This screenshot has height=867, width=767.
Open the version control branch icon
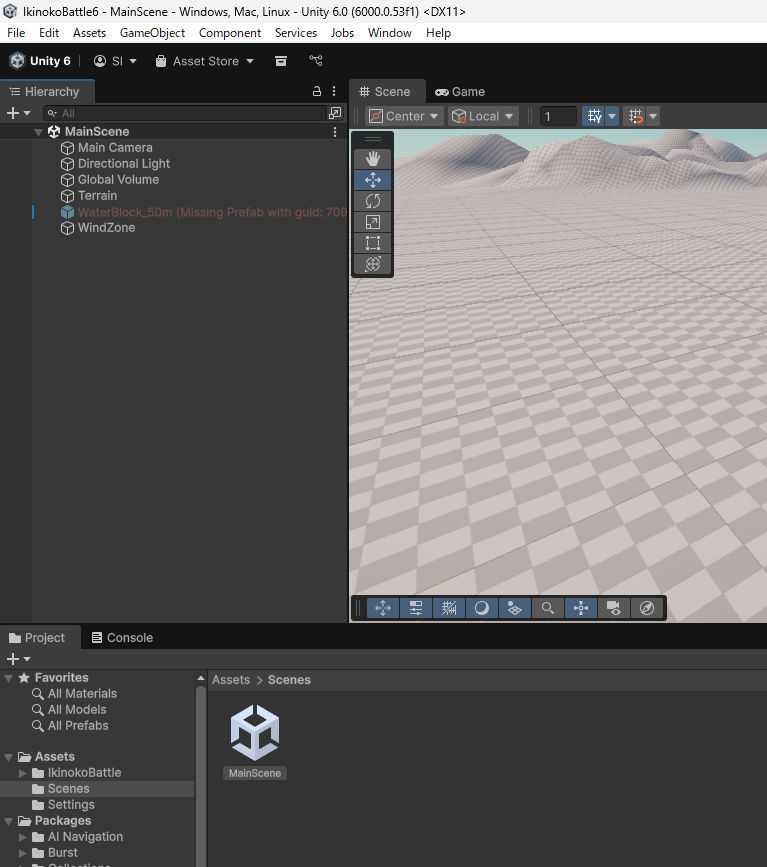316,61
